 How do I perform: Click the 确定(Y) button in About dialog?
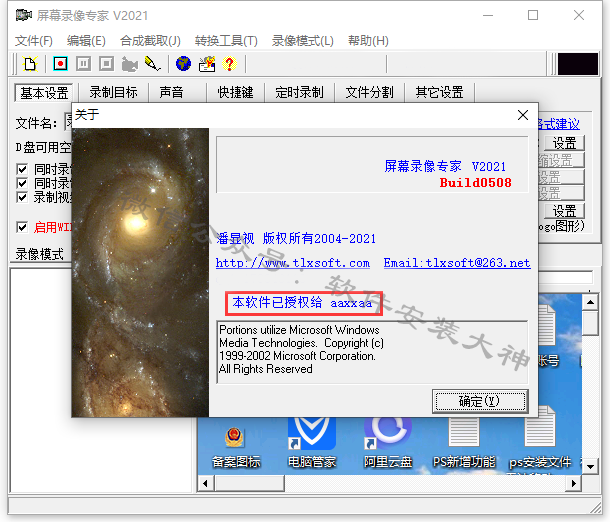[480, 401]
